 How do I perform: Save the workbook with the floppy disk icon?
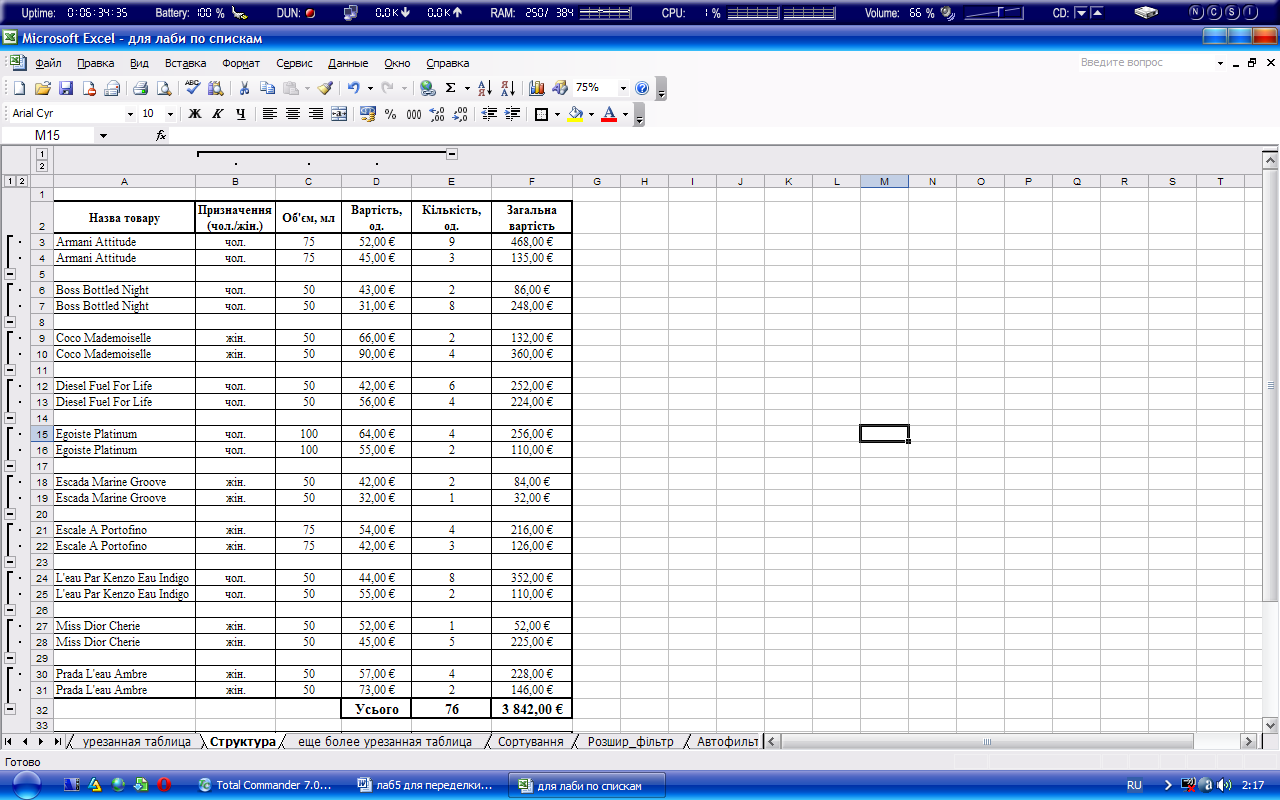66,88
